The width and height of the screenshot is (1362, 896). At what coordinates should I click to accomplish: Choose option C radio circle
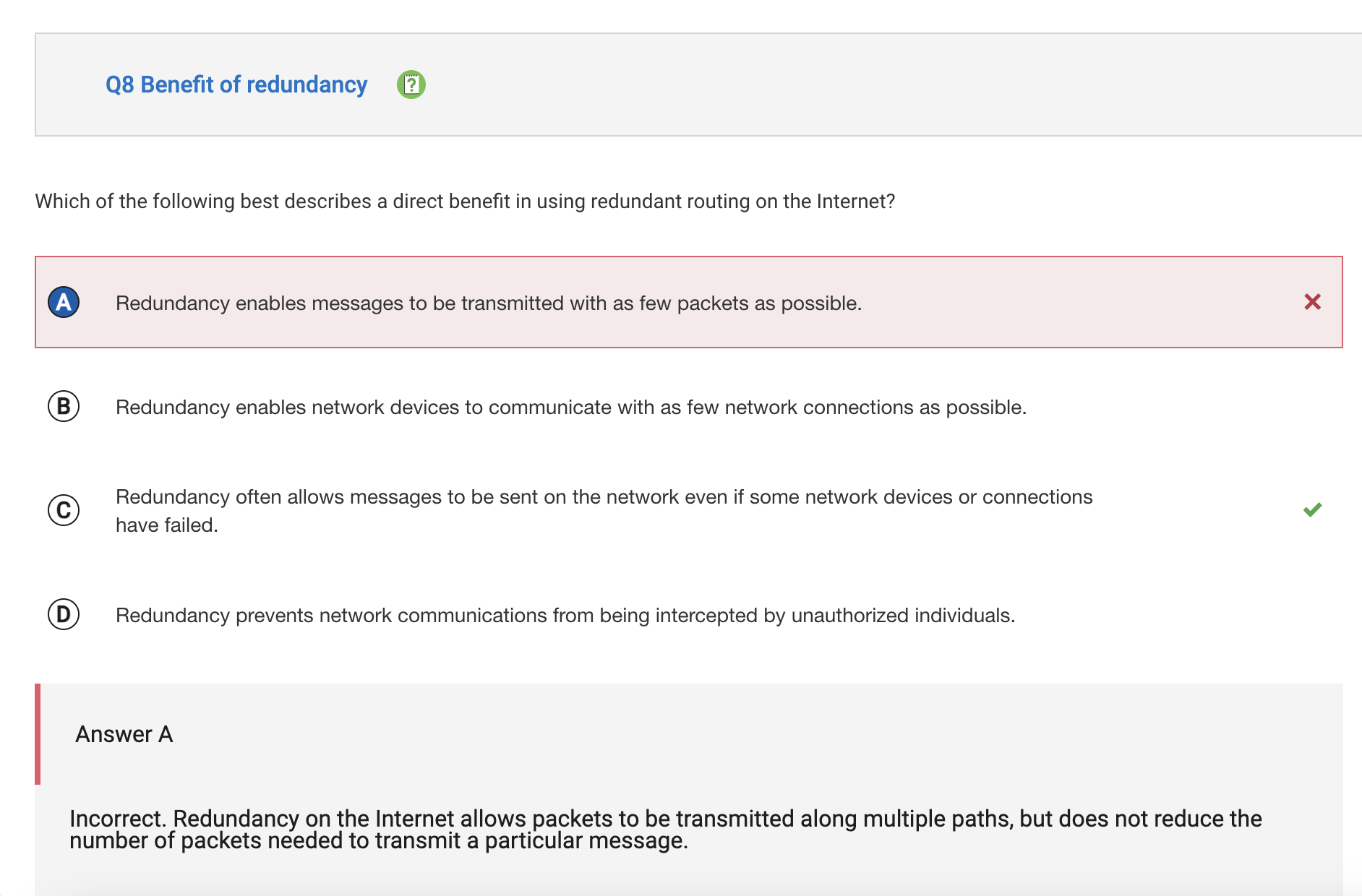(64, 510)
